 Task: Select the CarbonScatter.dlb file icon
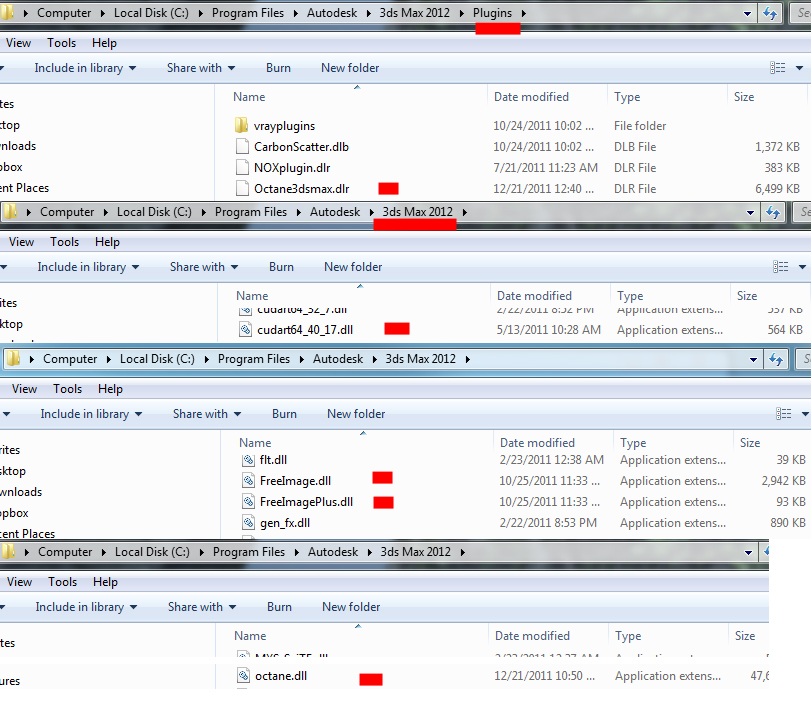pyautogui.click(x=242, y=146)
